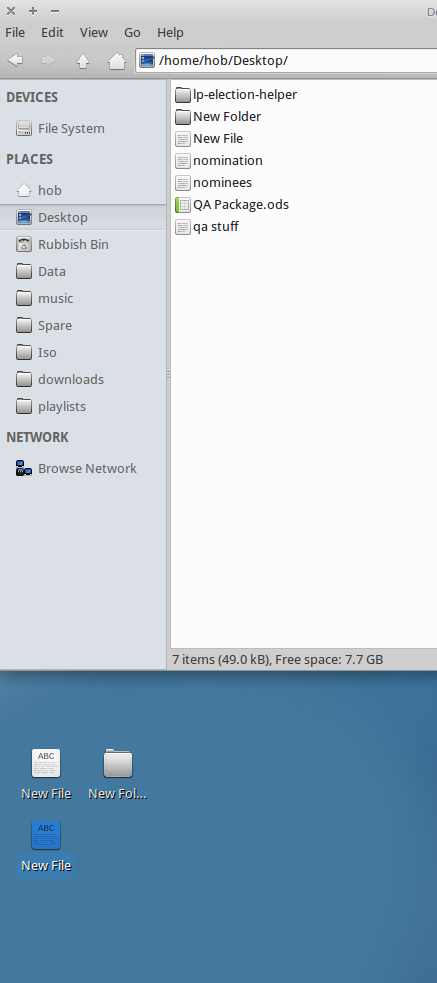Go back with the left arrow icon
The height and width of the screenshot is (983, 437).
pyautogui.click(x=15, y=60)
